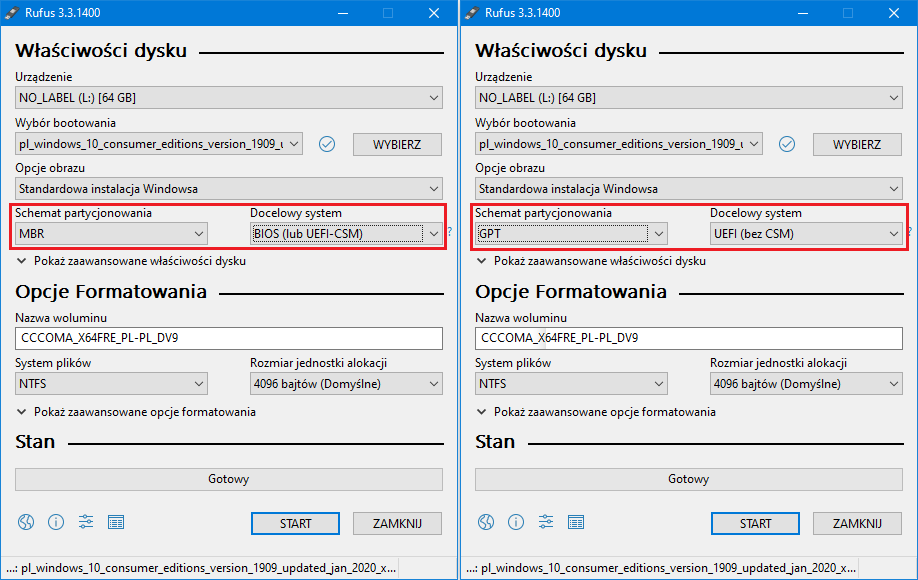Screen dimensions: 918x580
Task: Click the right window 'Rufus 3.3.1400' title
Action: click(x=523, y=13)
